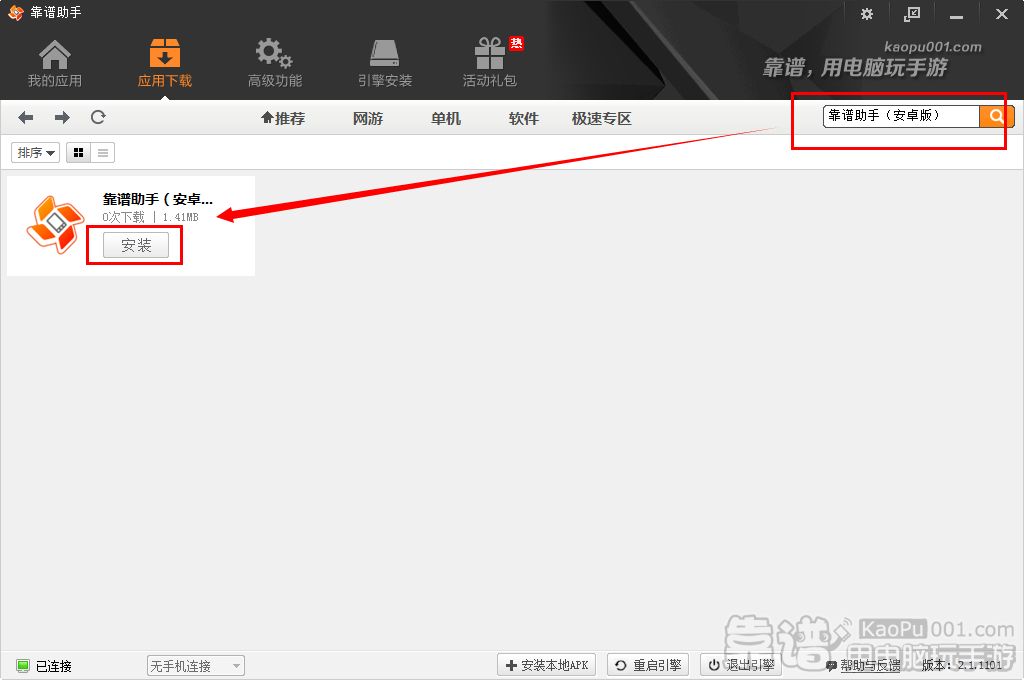The width and height of the screenshot is (1024, 680).
Task: Click the 安装 button for 靠谱助手
Action: tap(136, 245)
